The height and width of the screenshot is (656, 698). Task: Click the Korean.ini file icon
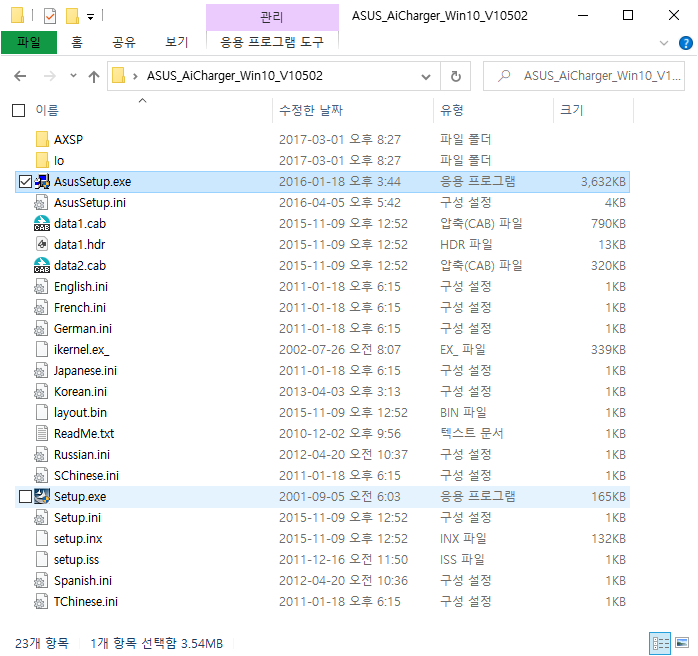click(x=41, y=392)
